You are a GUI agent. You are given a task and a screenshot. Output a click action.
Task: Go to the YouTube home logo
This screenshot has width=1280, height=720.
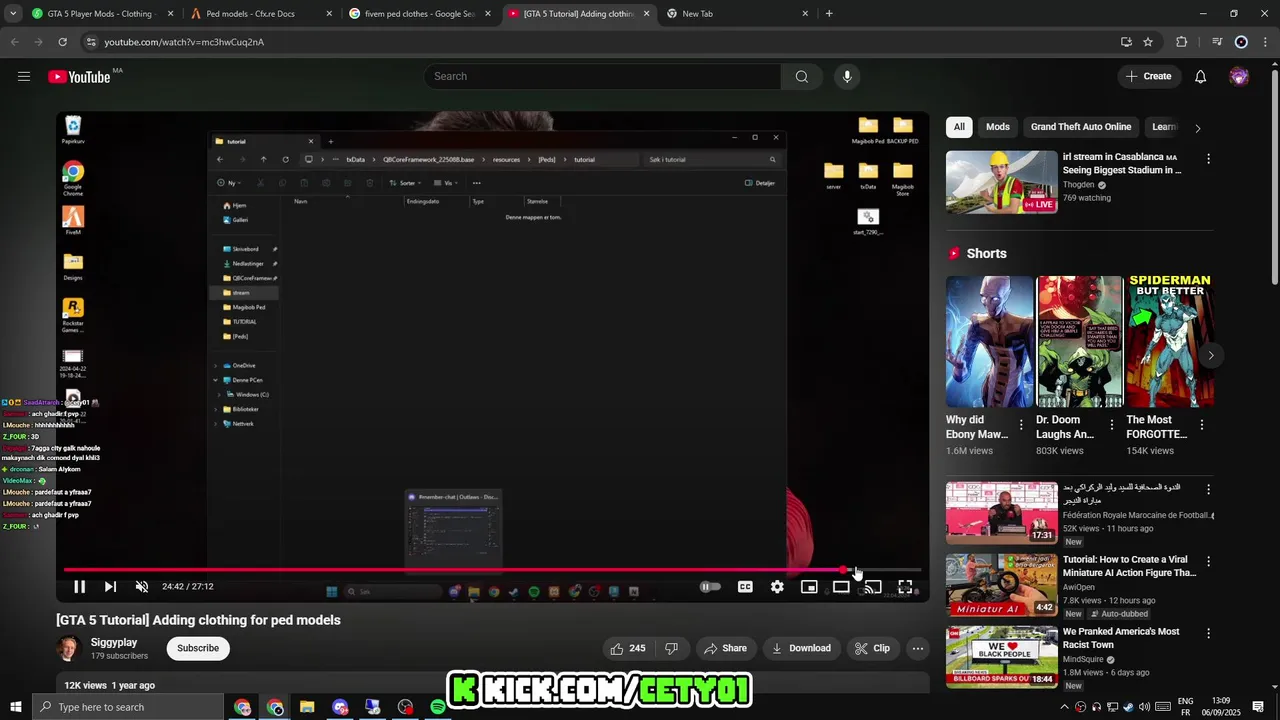point(79,77)
